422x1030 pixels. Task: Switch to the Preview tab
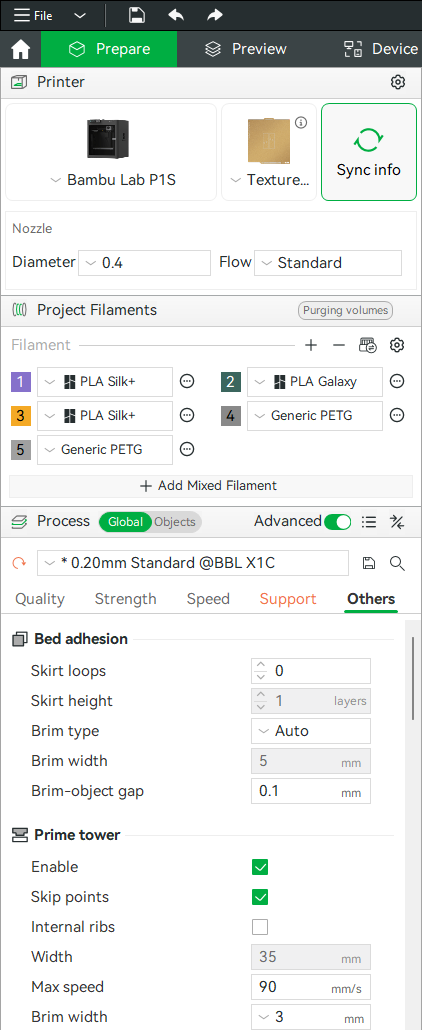point(245,49)
